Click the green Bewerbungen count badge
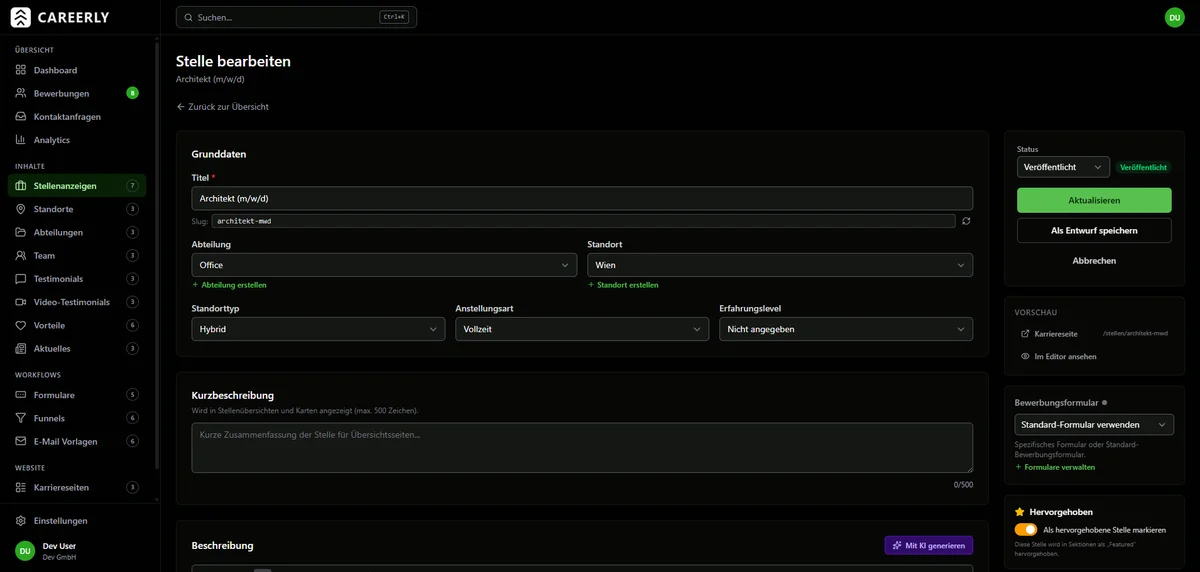The image size is (1200, 572). point(132,93)
